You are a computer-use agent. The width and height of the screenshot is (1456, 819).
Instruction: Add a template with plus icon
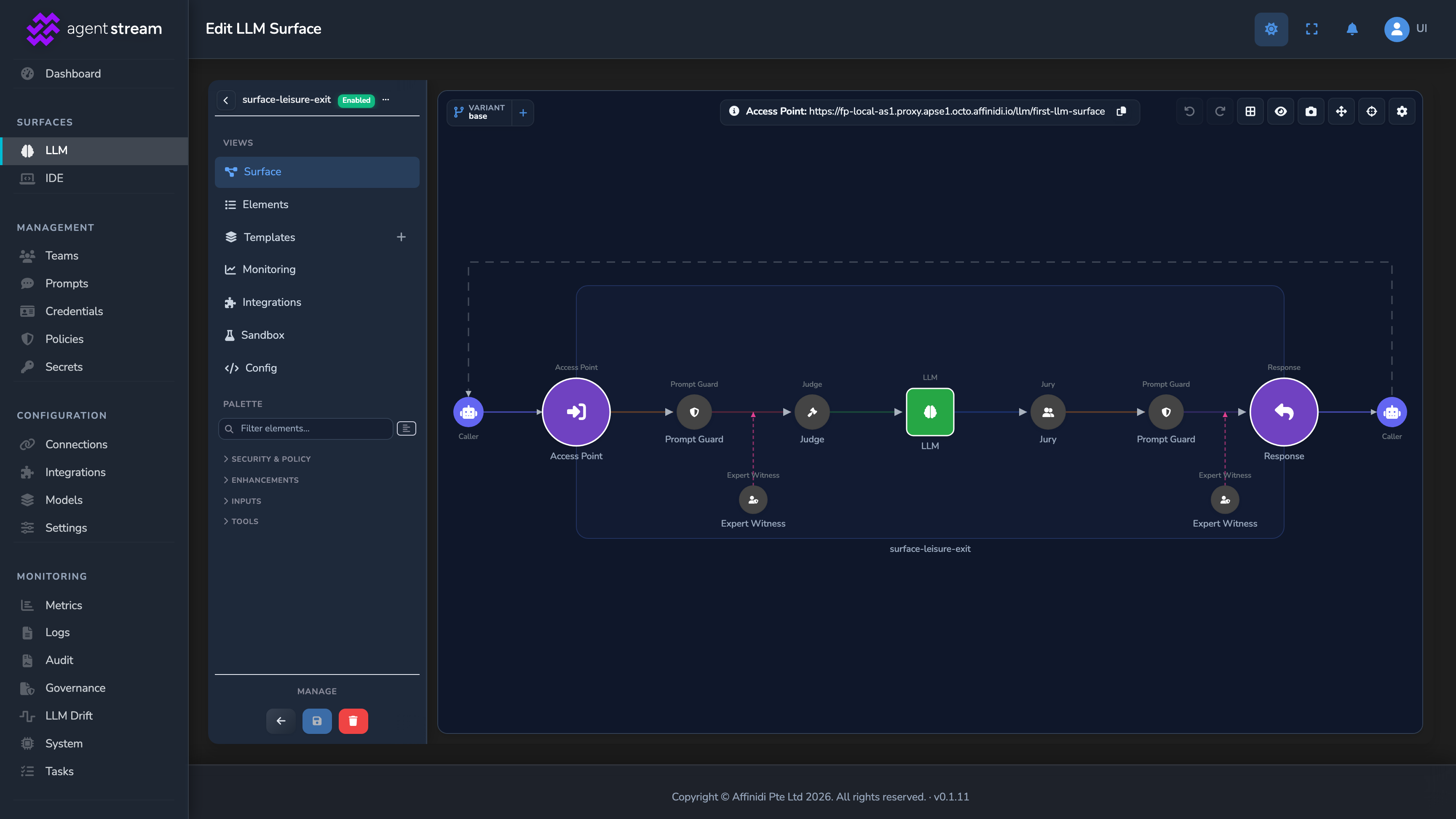[401, 237]
